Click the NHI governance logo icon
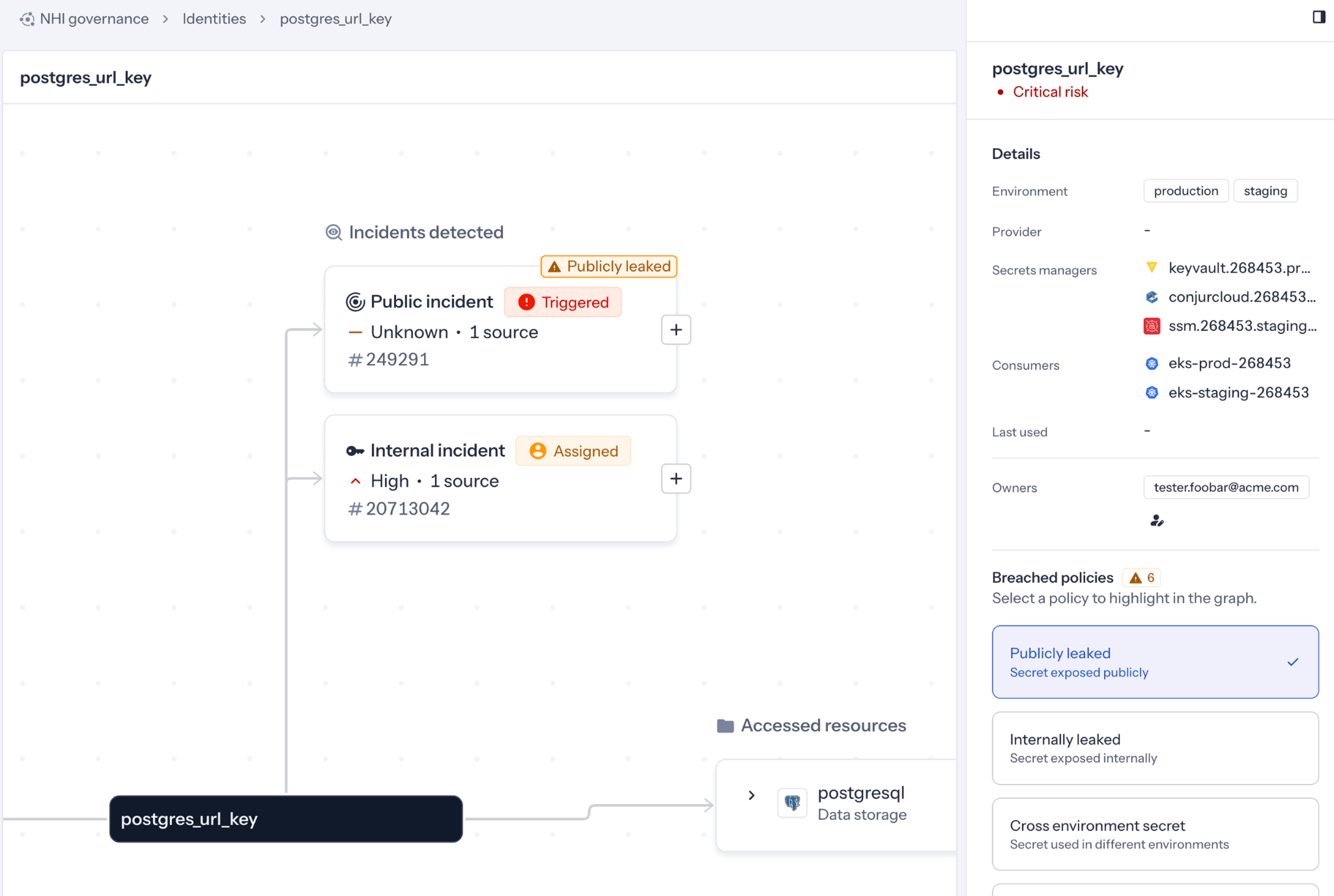1334x896 pixels. (27, 19)
